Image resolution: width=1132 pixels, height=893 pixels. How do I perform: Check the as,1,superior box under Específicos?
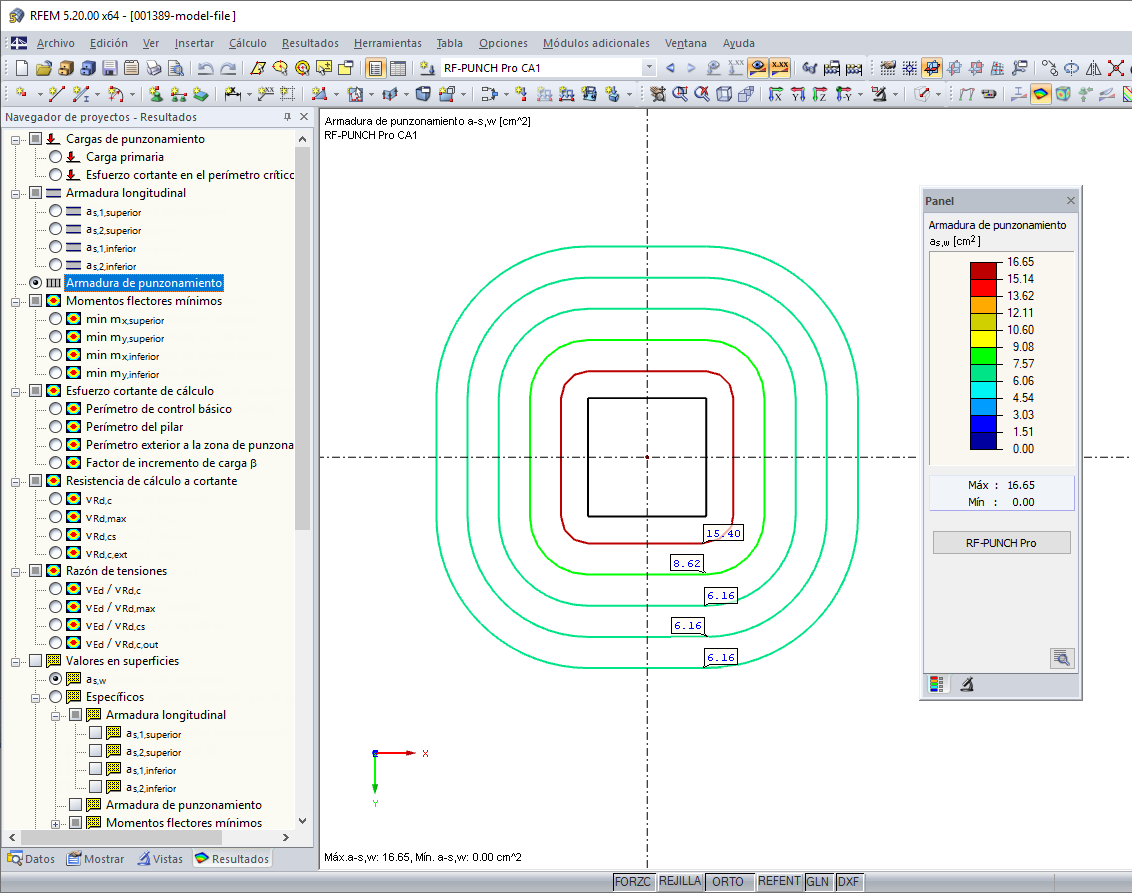[x=95, y=733]
